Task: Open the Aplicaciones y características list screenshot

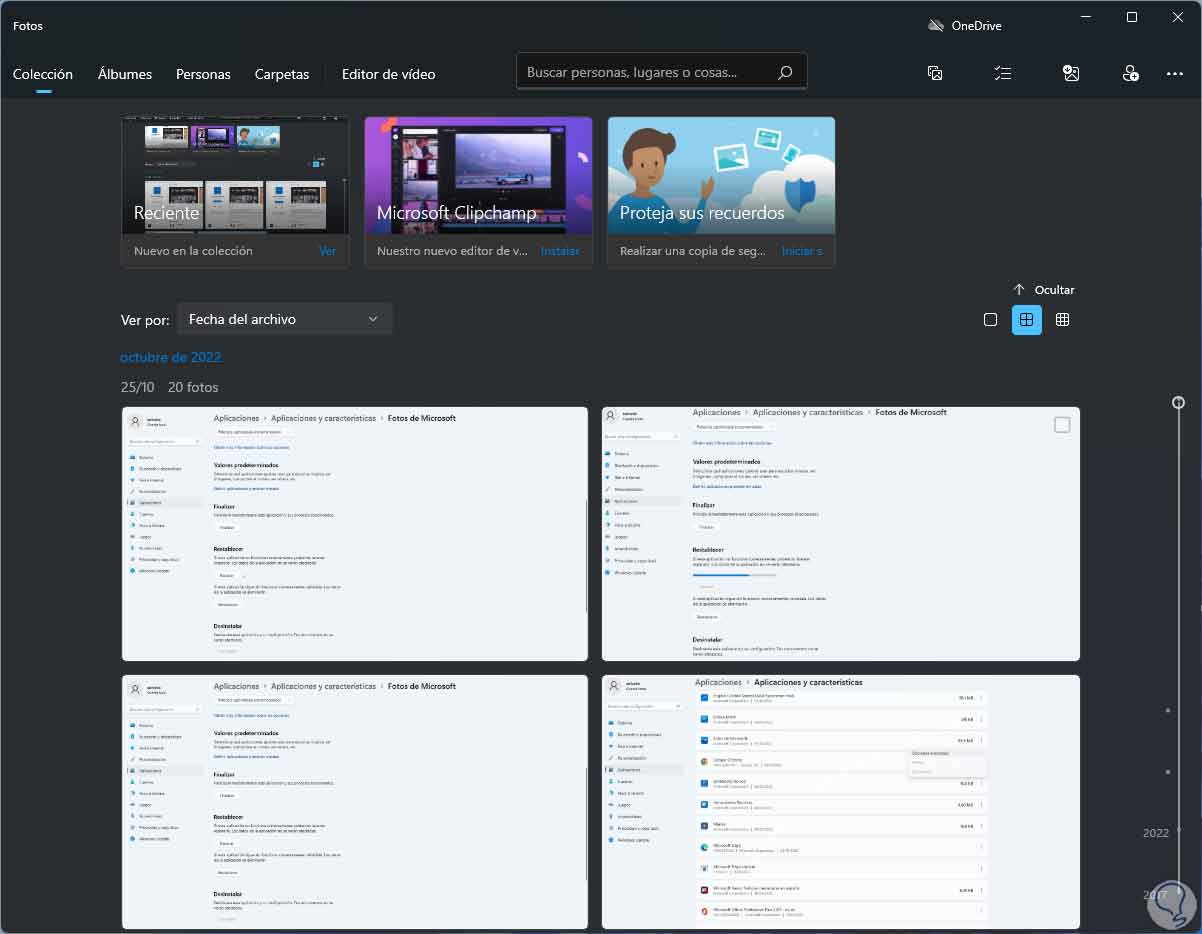Action: [841, 802]
